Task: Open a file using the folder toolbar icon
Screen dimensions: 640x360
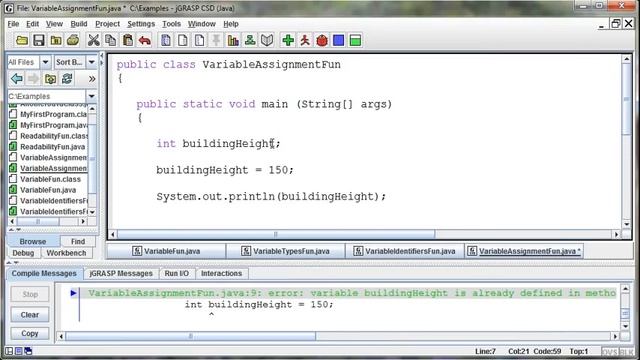Action: coord(22,40)
